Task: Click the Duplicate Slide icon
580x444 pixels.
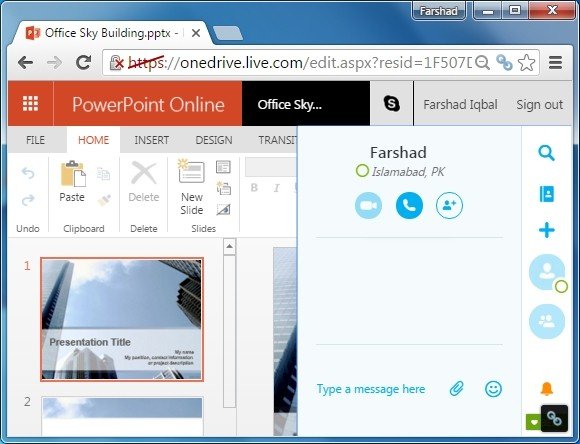Action: click(x=224, y=188)
